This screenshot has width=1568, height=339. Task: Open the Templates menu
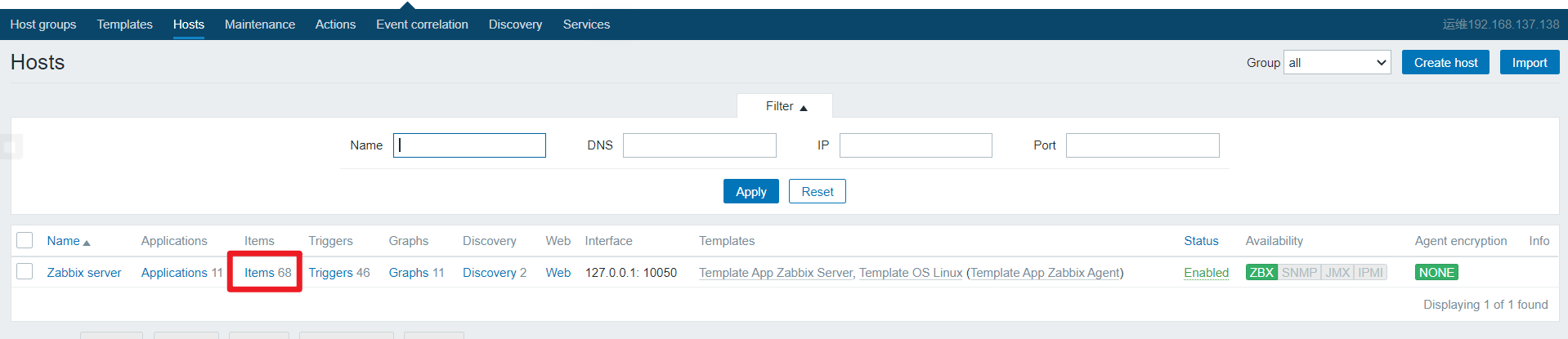coord(124,25)
